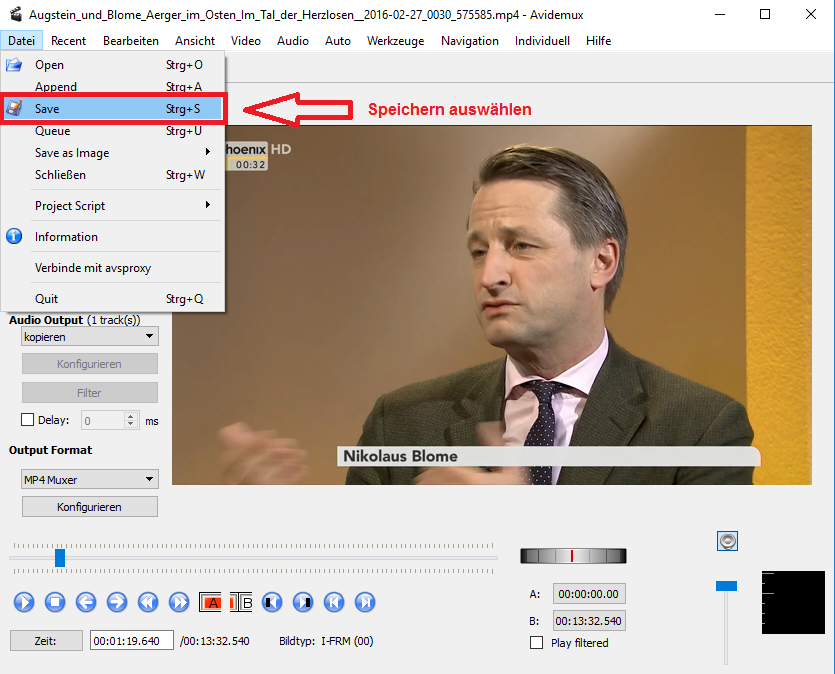Click the Play button in playback controls
The image size is (835, 674).
24,602
